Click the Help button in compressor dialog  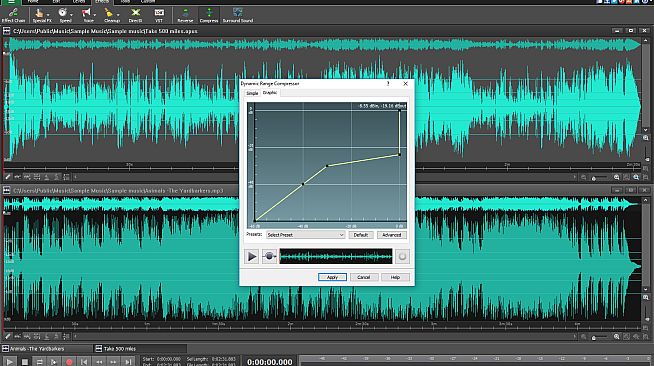click(x=395, y=277)
